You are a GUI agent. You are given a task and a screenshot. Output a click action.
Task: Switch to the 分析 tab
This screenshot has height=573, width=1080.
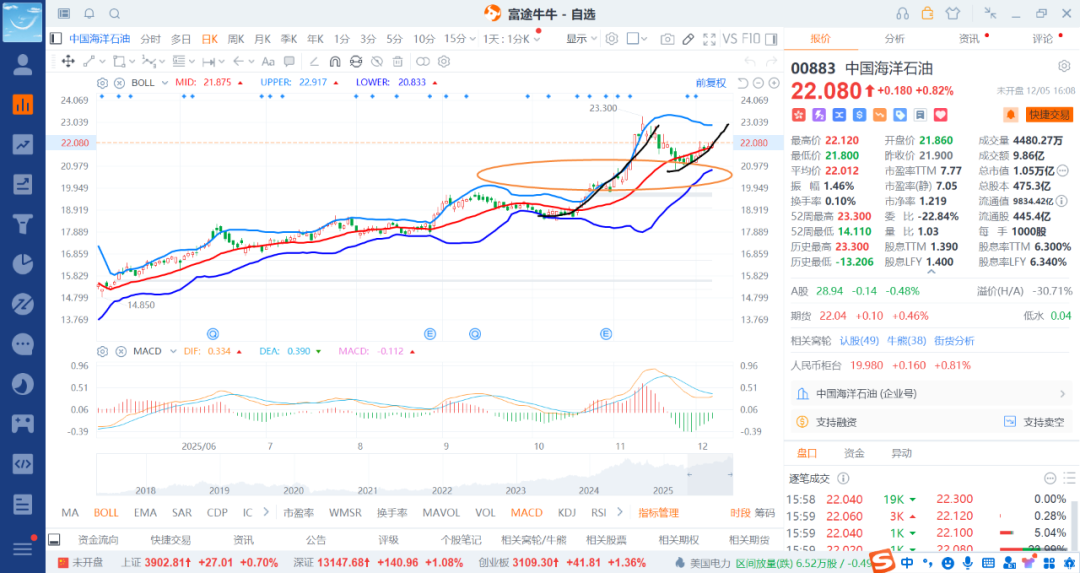pyautogui.click(x=895, y=39)
